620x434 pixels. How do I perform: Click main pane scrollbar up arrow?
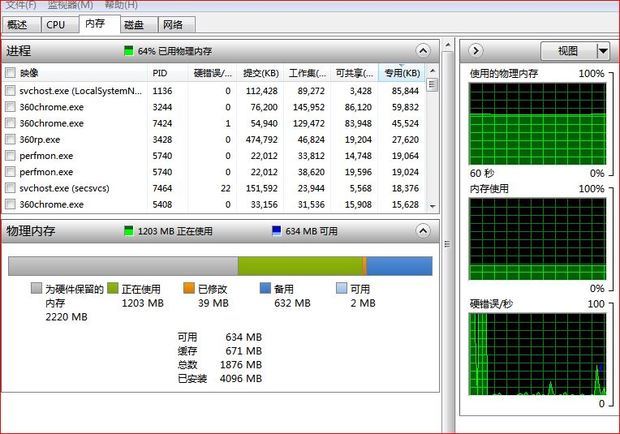click(x=448, y=45)
